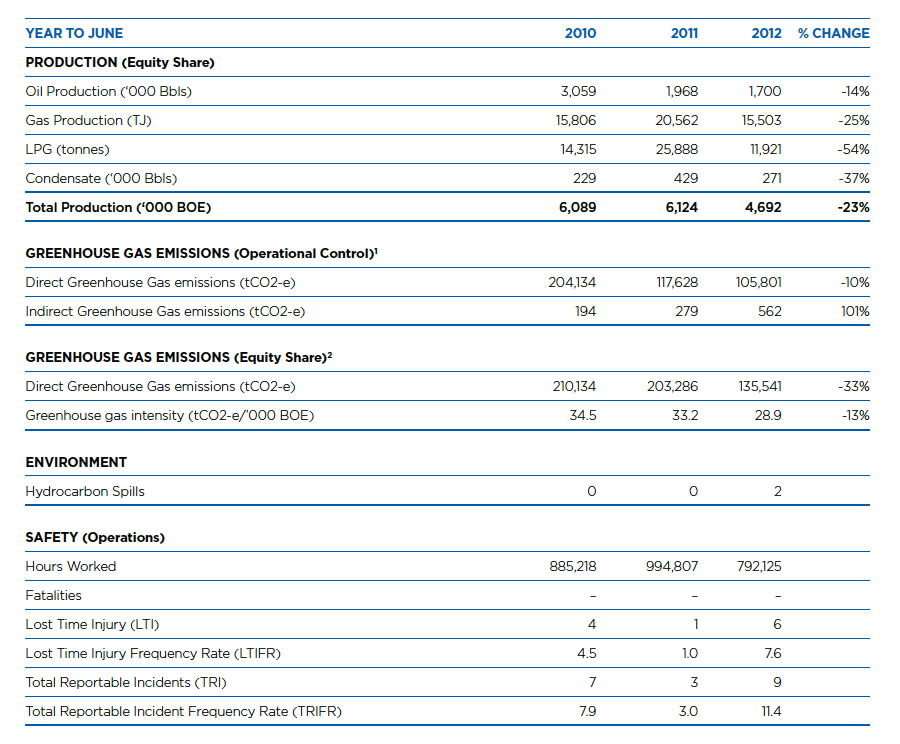
Task: Click the 101% indirect emissions change
Action: coord(855,312)
